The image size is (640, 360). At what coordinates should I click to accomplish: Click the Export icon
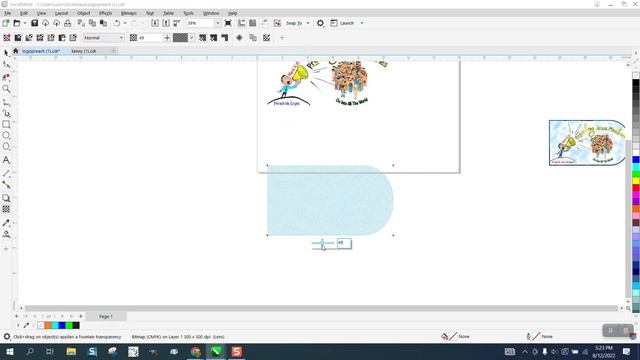click(x=166, y=23)
